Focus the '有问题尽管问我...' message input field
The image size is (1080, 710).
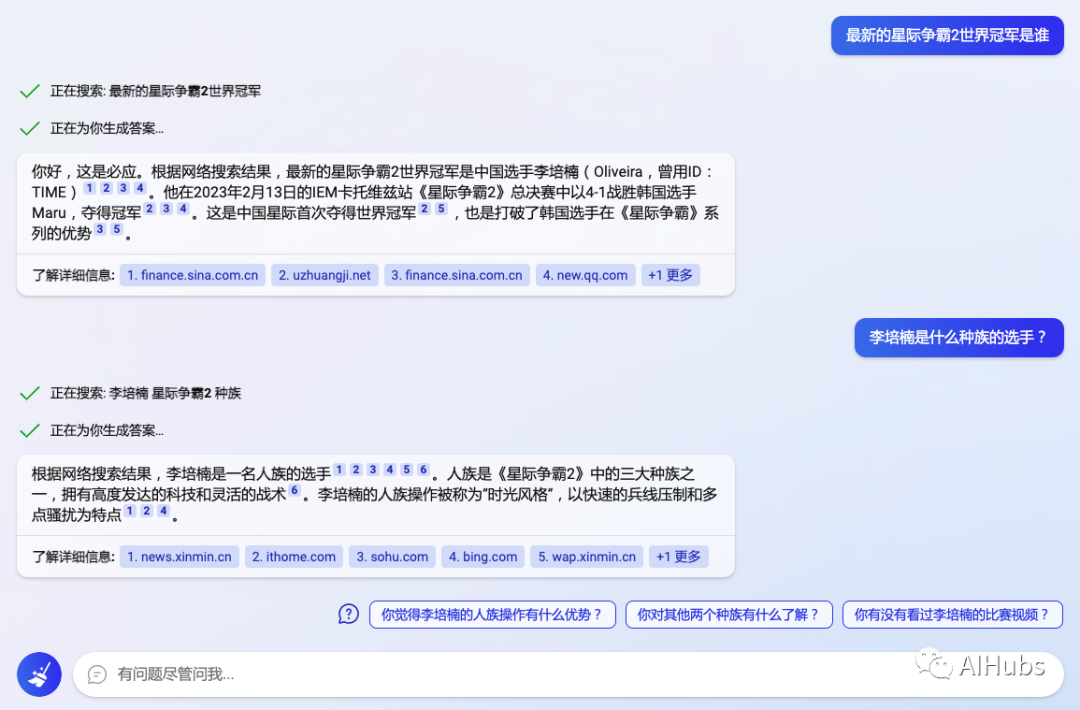pyautogui.click(x=568, y=674)
